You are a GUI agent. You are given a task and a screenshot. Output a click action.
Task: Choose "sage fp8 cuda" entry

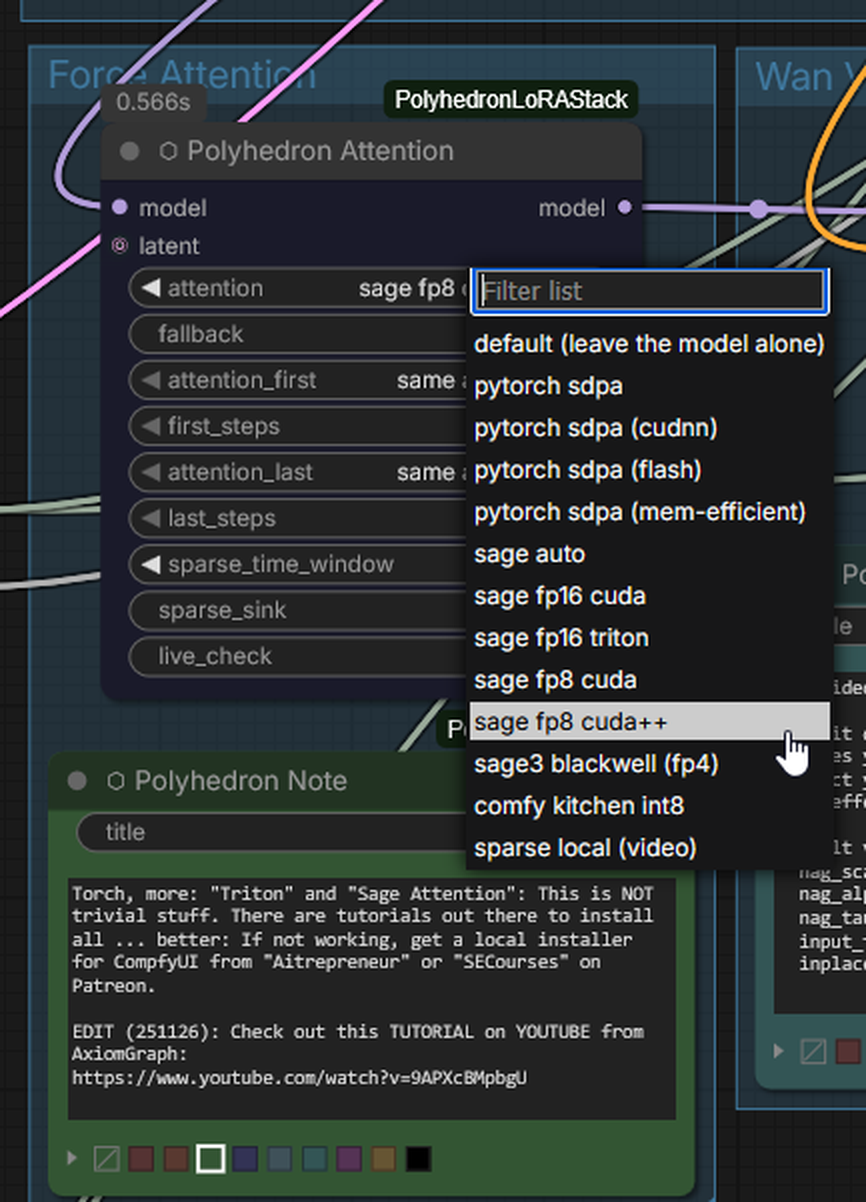649,680
